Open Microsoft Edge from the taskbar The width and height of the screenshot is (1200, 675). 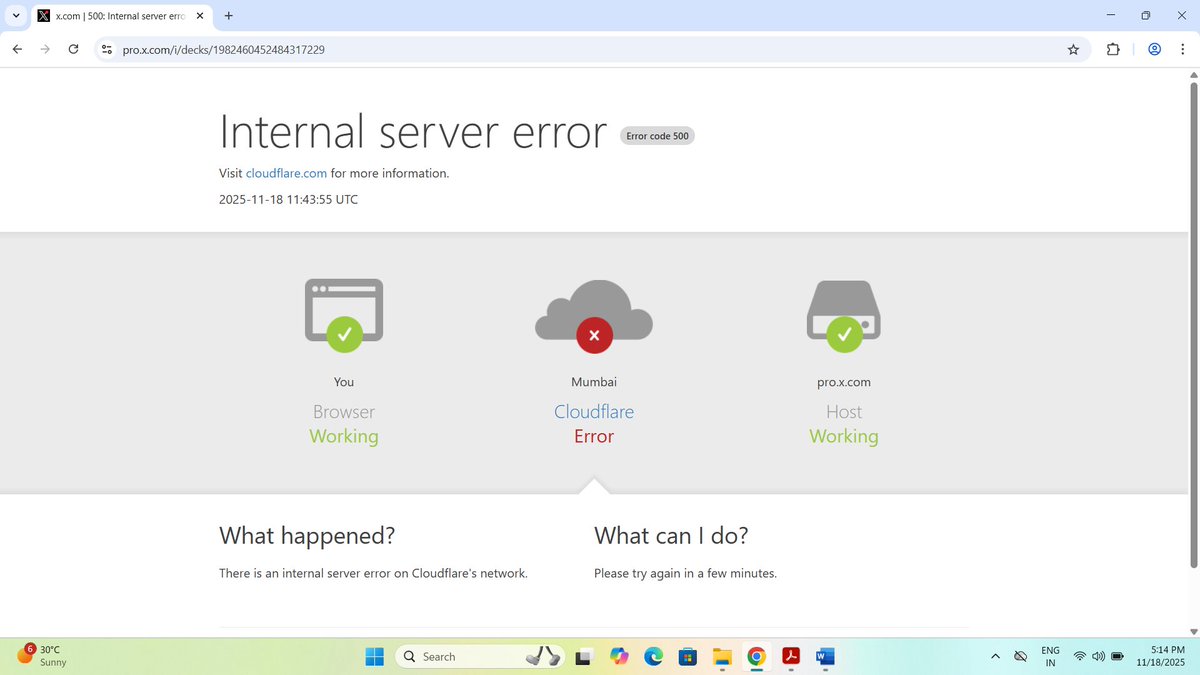pos(654,656)
